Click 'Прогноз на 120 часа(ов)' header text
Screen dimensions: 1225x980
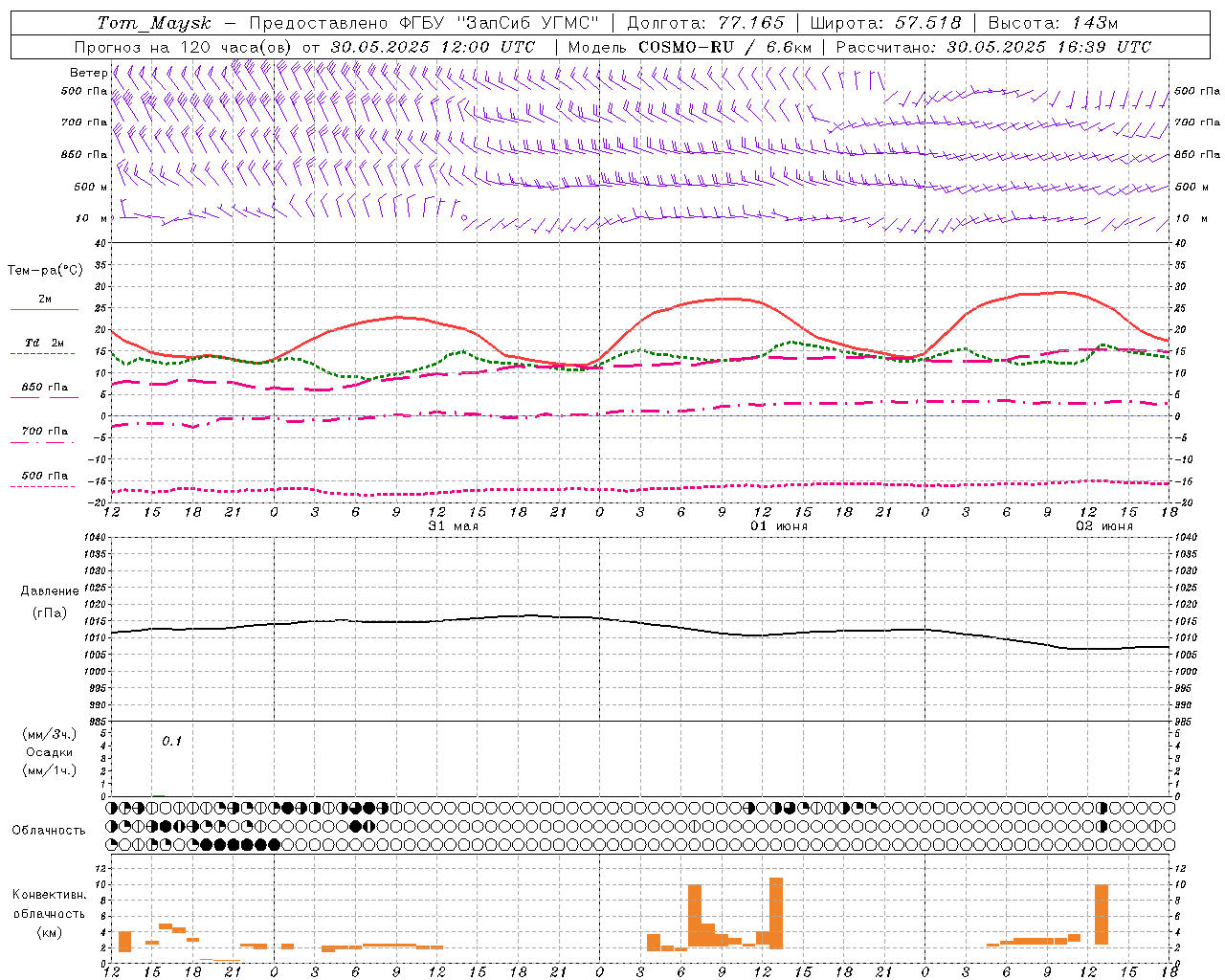click(184, 47)
